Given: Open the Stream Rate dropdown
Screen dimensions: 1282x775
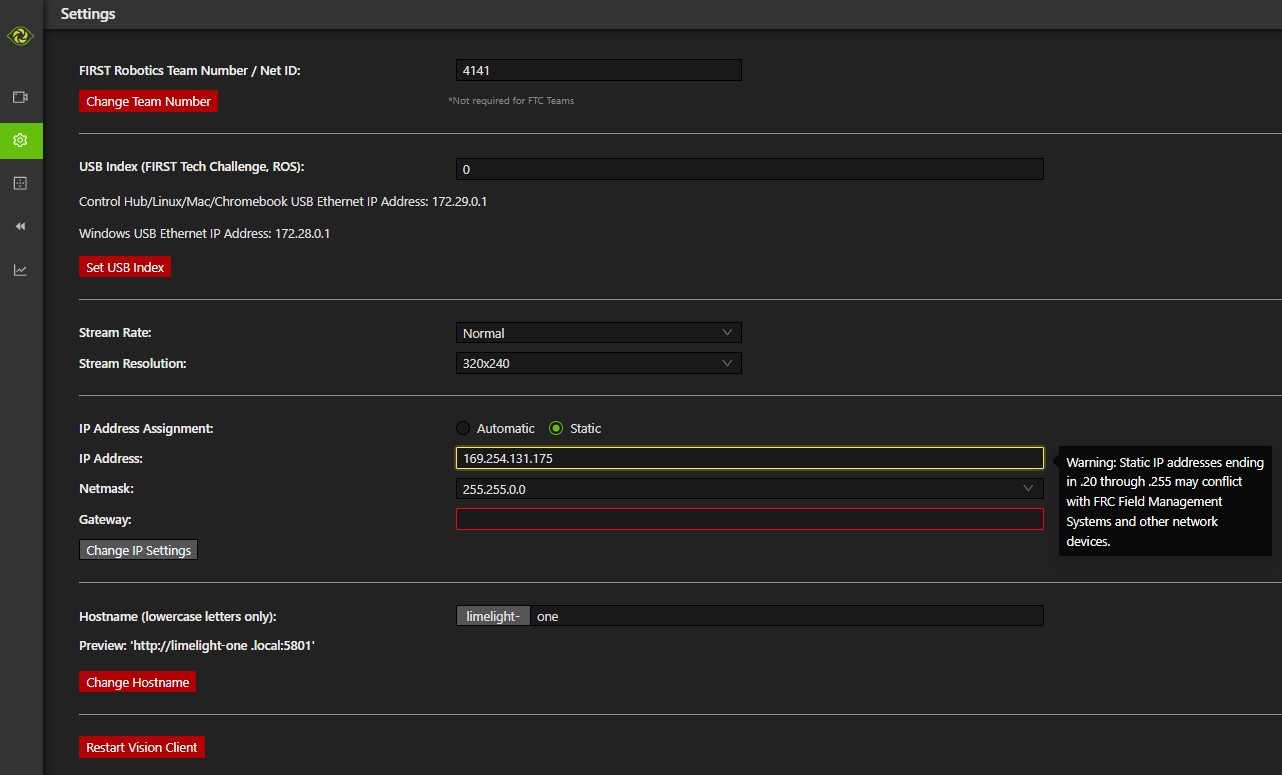Looking at the screenshot, I should tap(599, 333).
